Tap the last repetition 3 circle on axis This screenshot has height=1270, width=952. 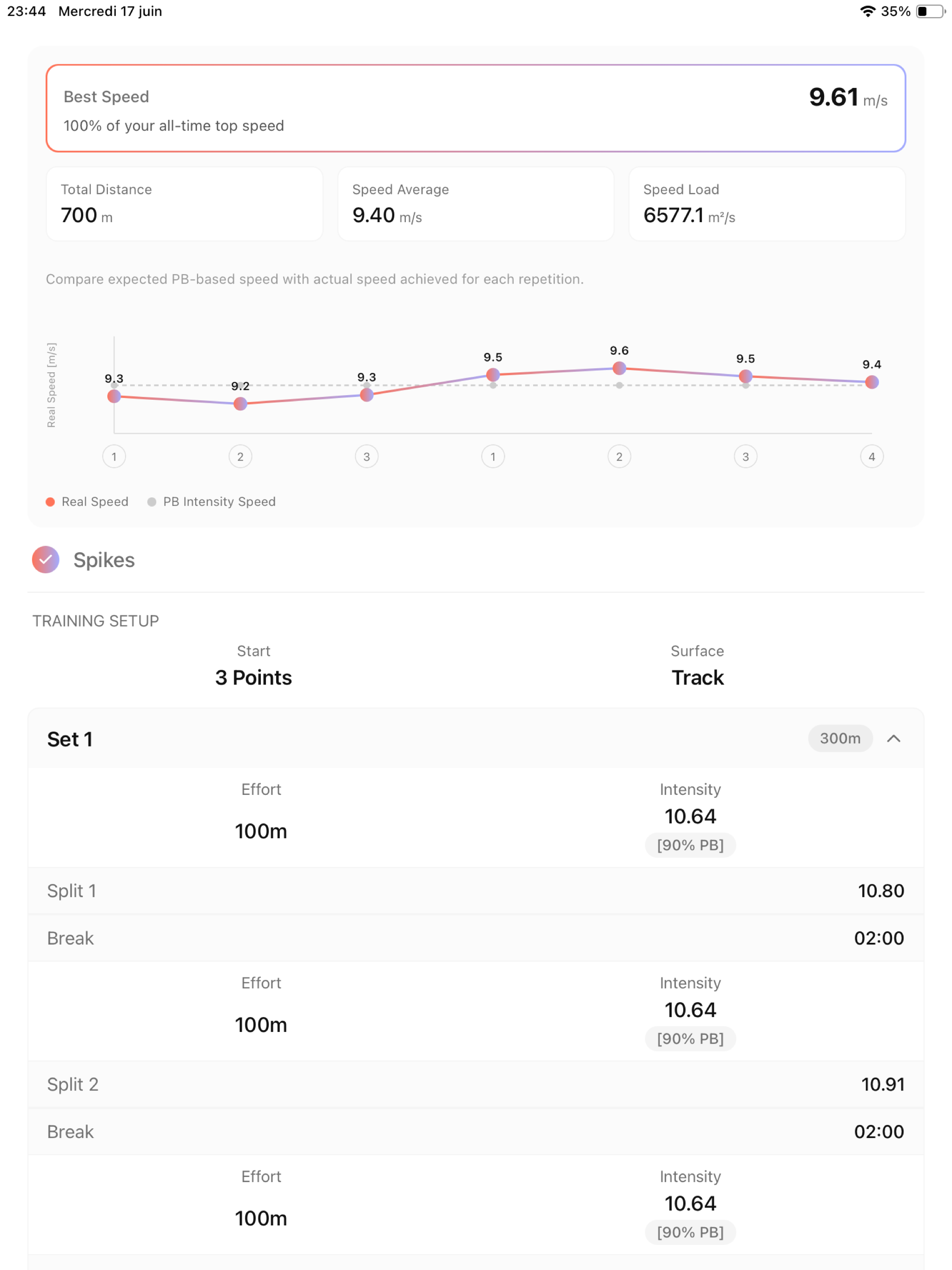(745, 457)
